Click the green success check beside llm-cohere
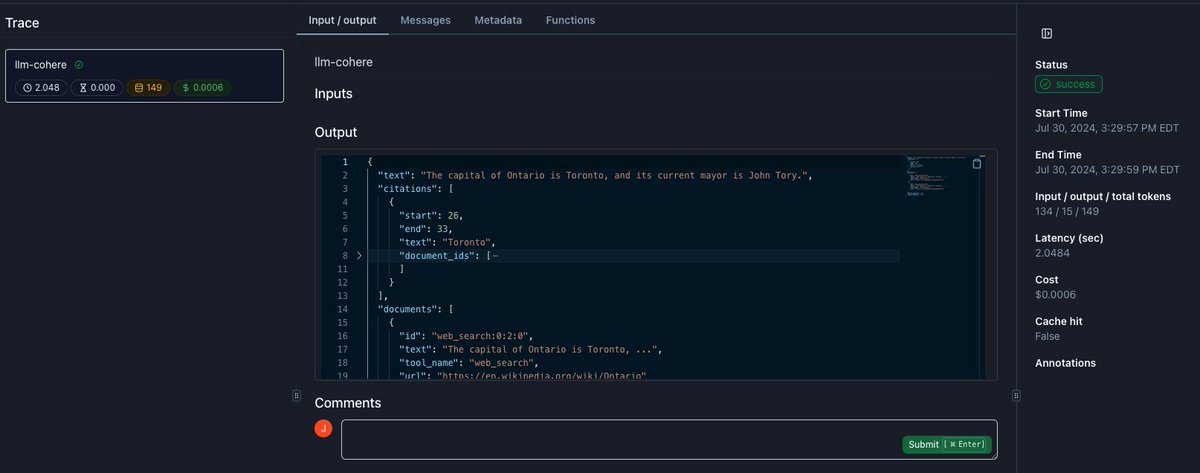 click(79, 65)
